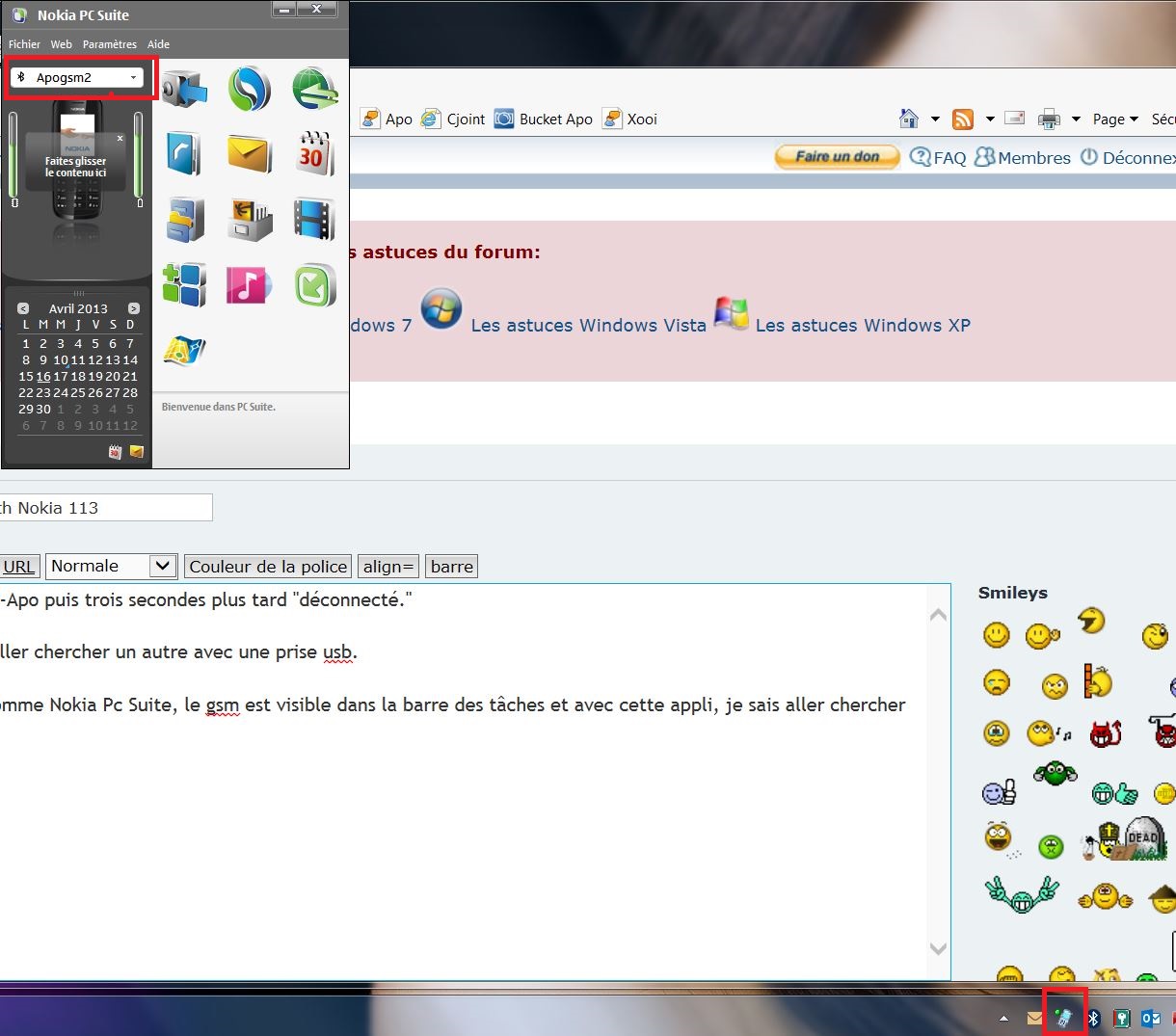
Task: Open the Paramètres menu
Action: 110,44
